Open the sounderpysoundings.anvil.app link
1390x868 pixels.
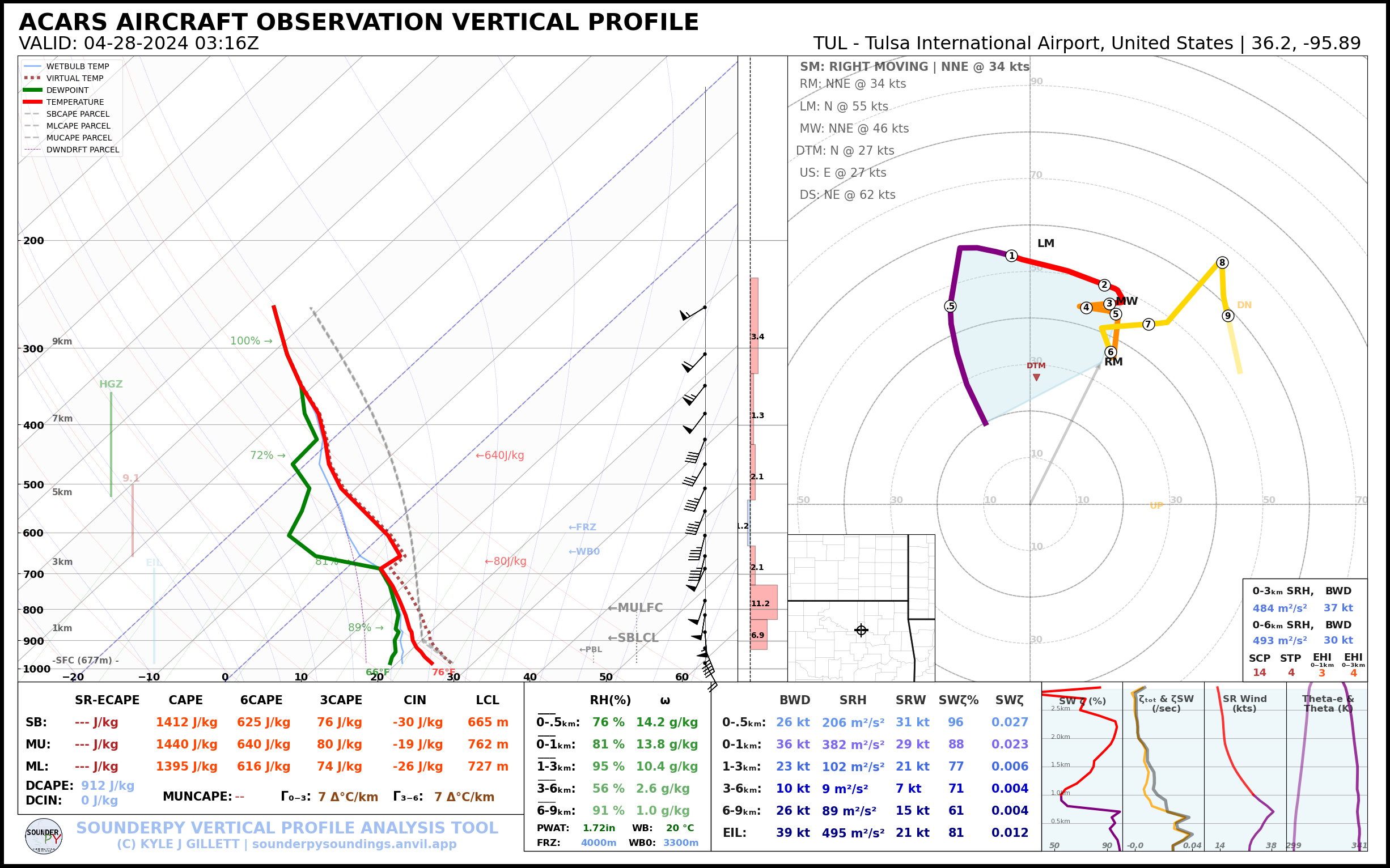point(354,844)
